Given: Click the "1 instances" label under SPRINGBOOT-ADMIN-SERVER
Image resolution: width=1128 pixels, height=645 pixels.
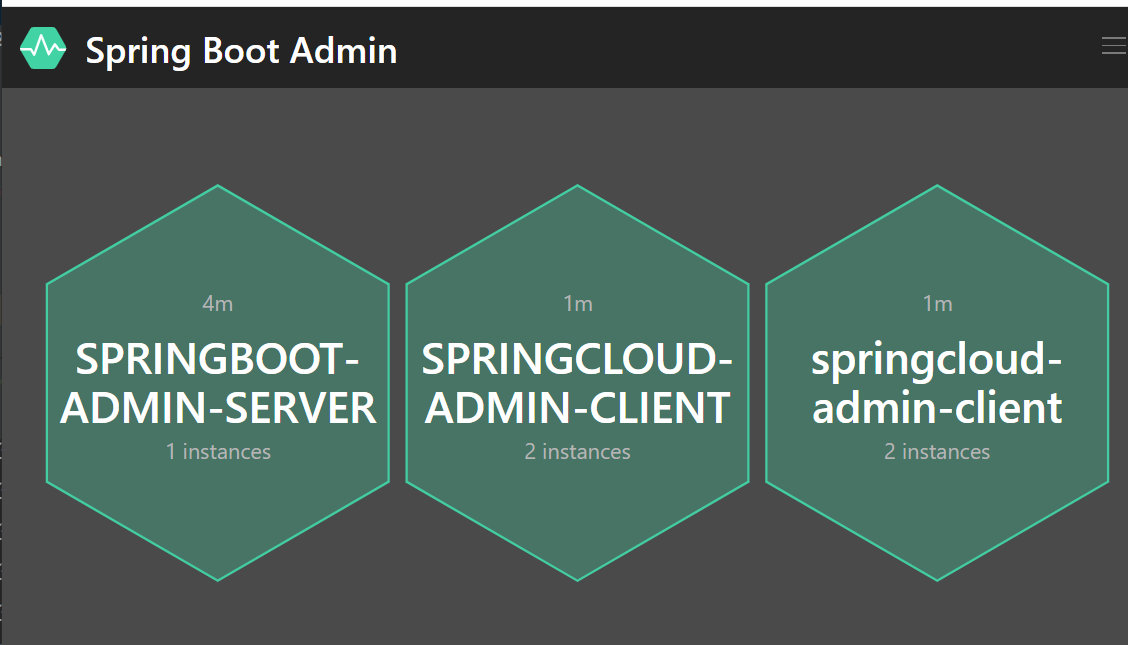Looking at the screenshot, I should point(218,452).
